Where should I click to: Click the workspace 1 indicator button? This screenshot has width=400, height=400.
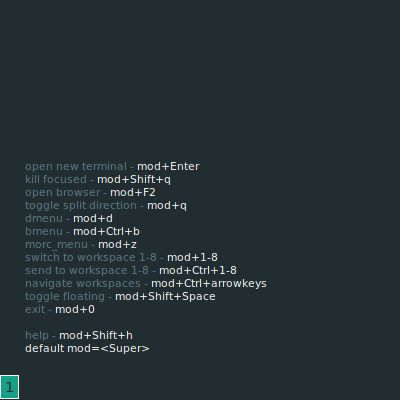click(9, 387)
